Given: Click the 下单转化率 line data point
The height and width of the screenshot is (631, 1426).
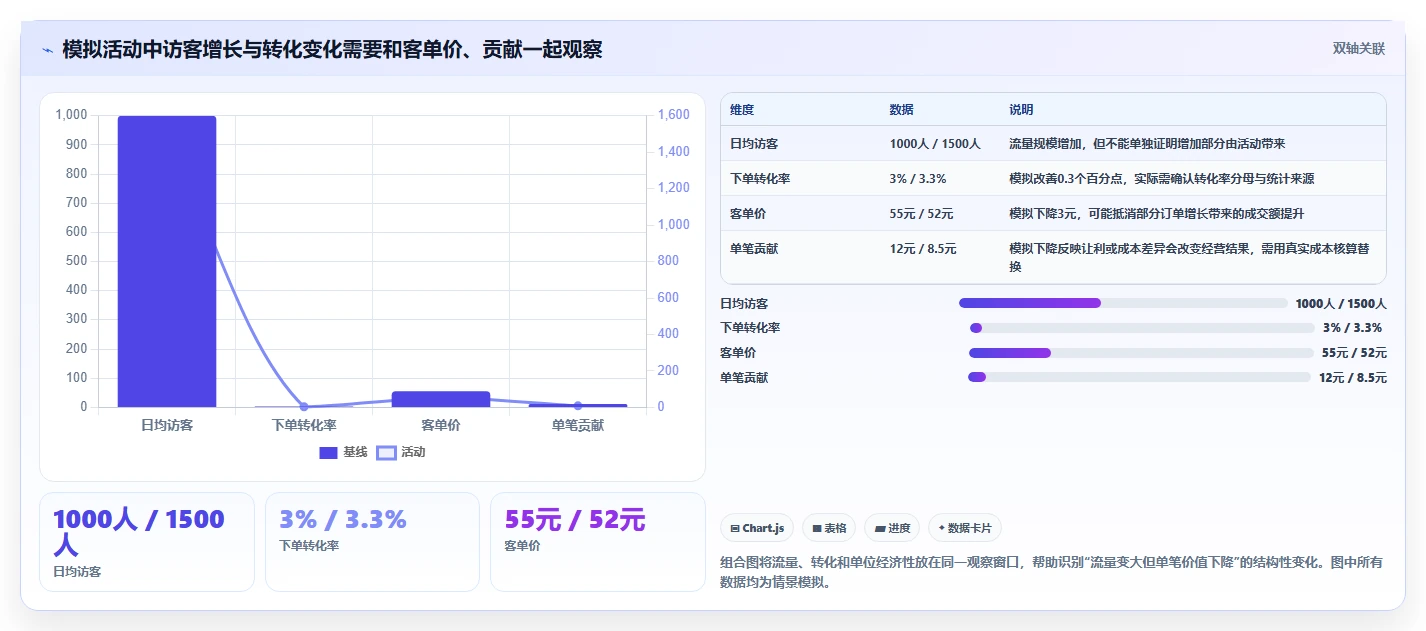Looking at the screenshot, I should pos(304,407).
